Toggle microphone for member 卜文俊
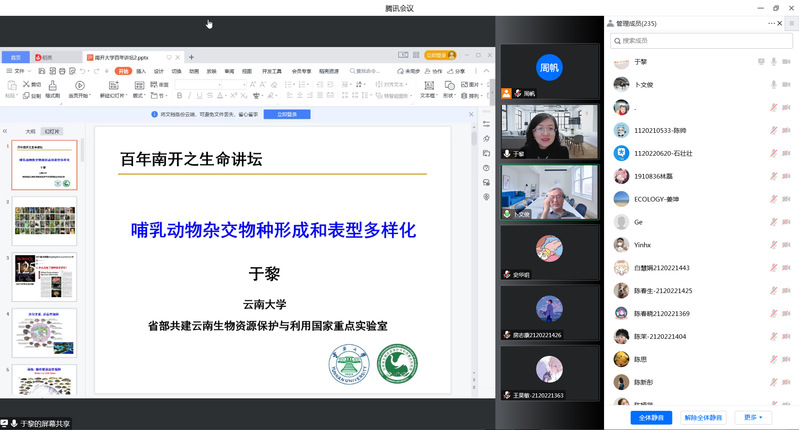799x430 pixels. [x=773, y=84]
